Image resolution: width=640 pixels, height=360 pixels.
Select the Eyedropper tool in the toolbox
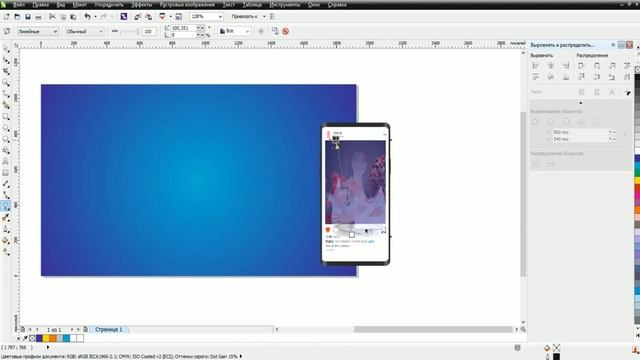(x=6, y=218)
